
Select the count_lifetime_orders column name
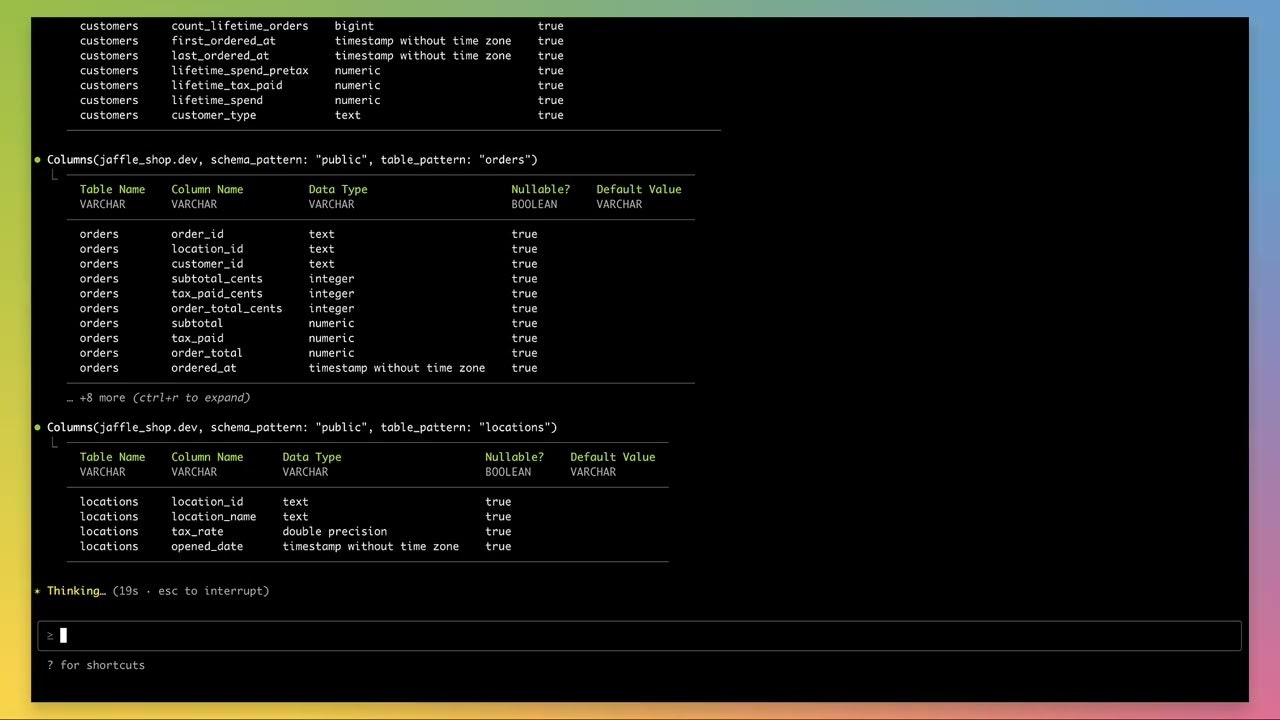239,26
